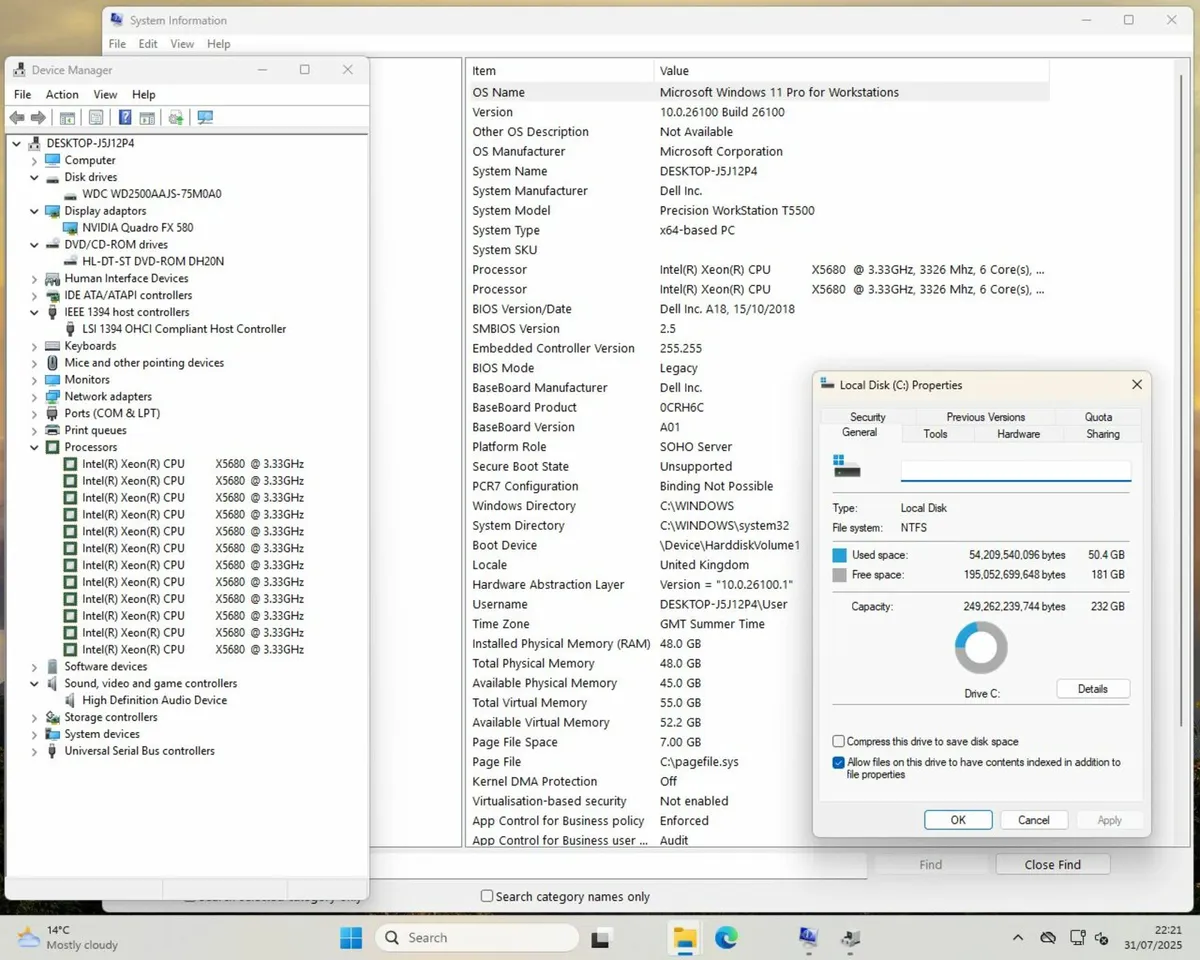1200x960 pixels.
Task: Click Cancel in Local Disk Properties
Action: point(1034,820)
